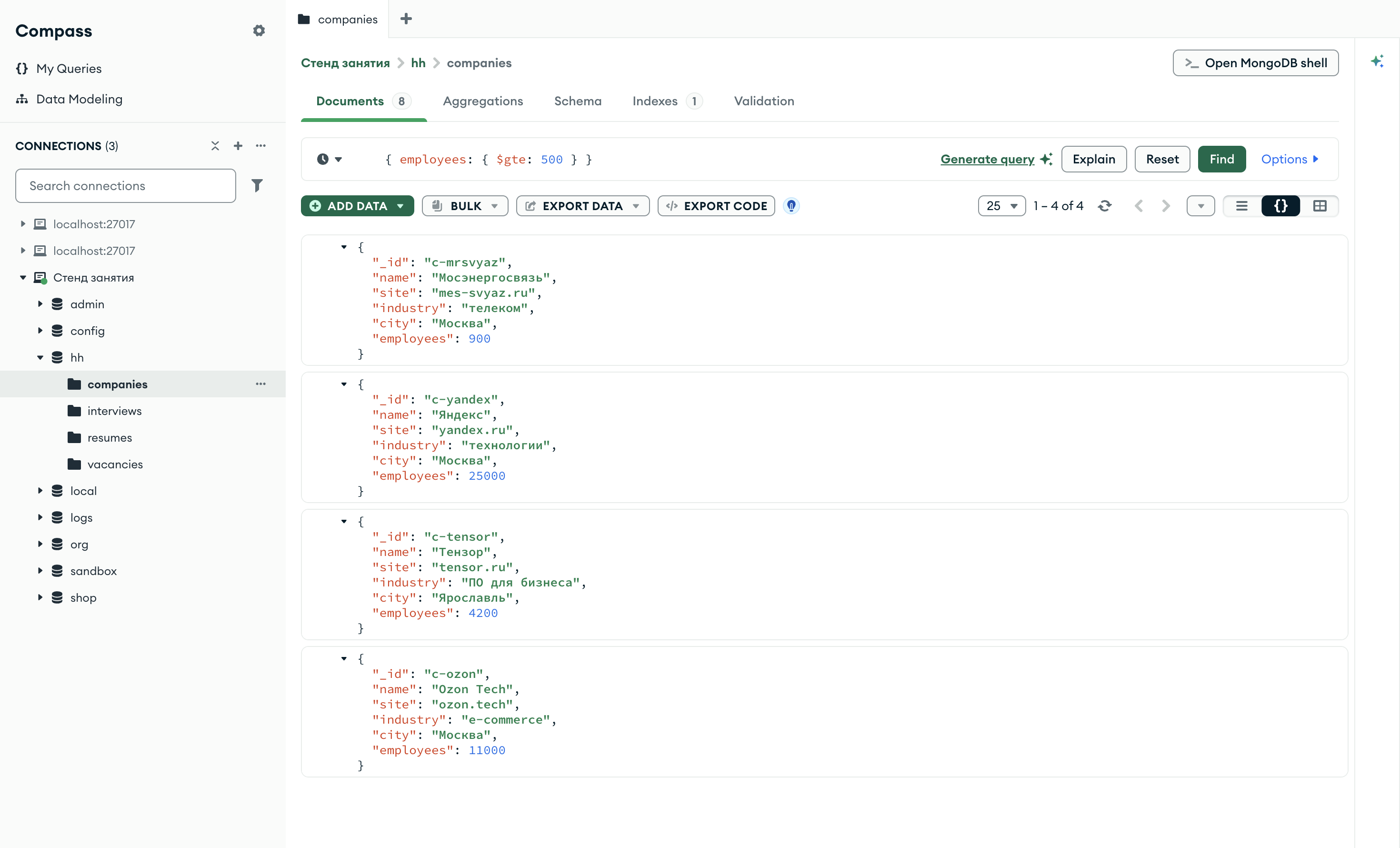Switch to Schema tab
1400x848 pixels.
click(578, 101)
